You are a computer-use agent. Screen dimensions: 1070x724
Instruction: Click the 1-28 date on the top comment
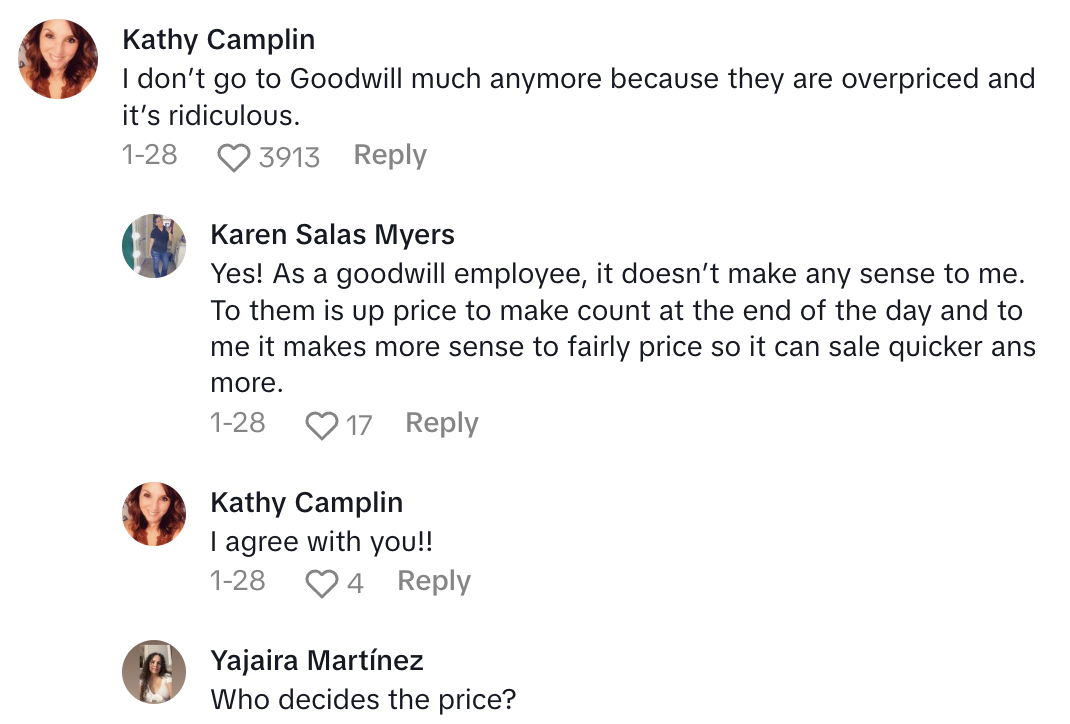point(149,155)
